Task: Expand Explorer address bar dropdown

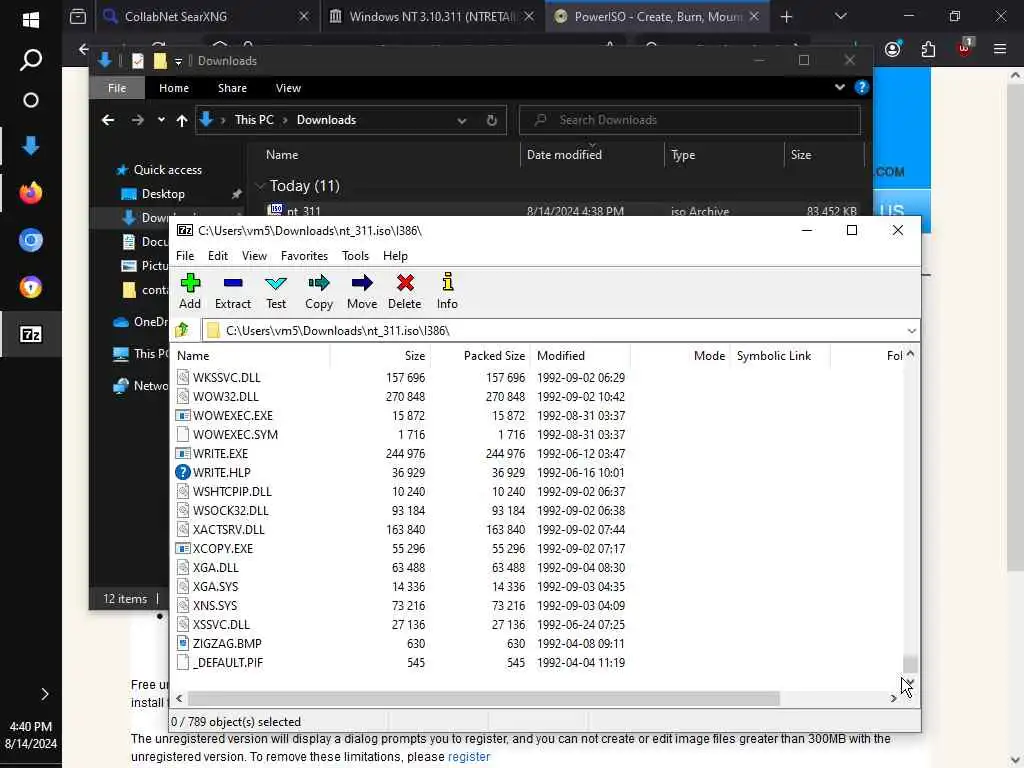Action: (462, 120)
